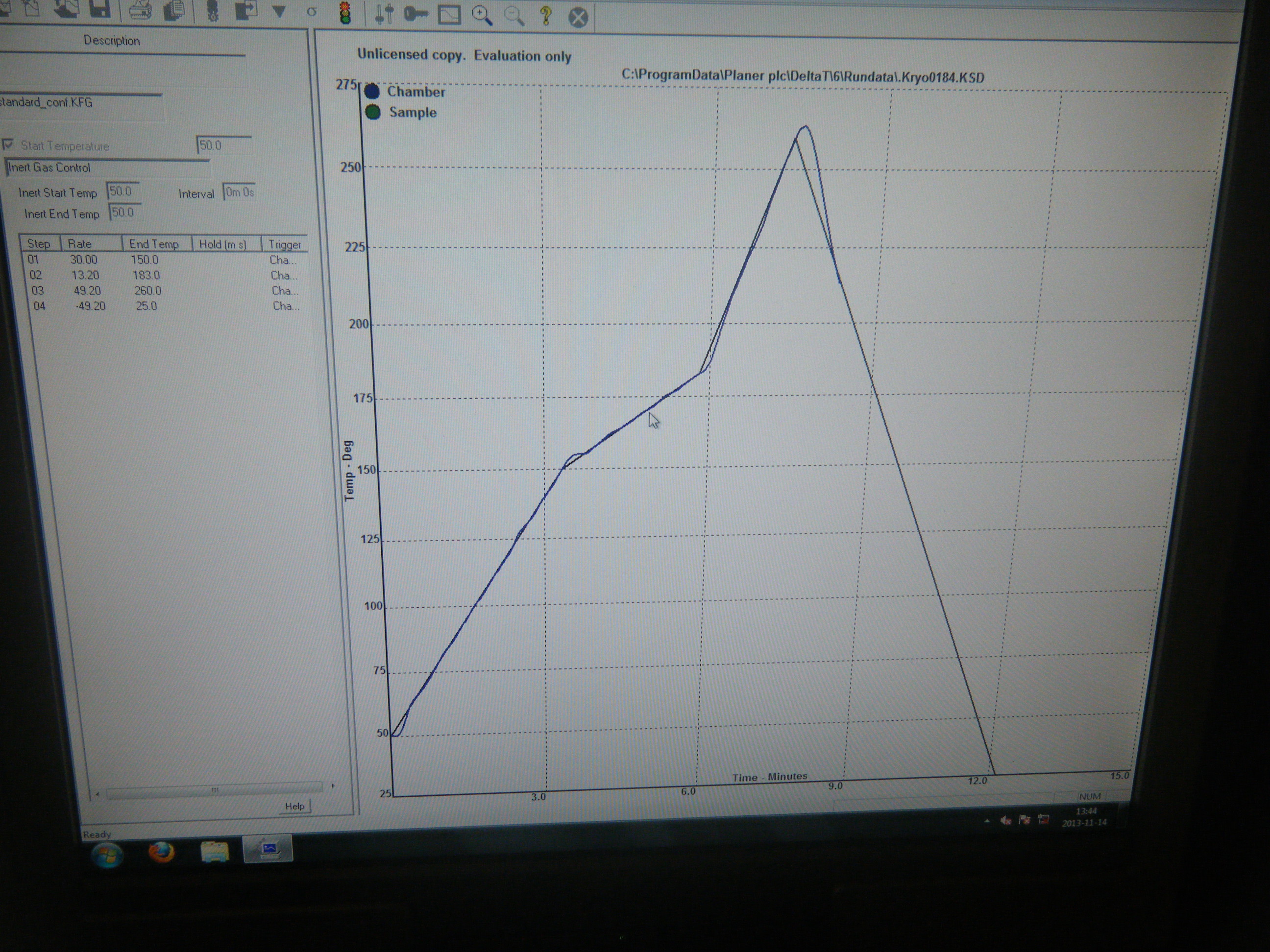The width and height of the screenshot is (1270, 952).
Task: Click the zoom out magnifier icon
Action: [514, 17]
